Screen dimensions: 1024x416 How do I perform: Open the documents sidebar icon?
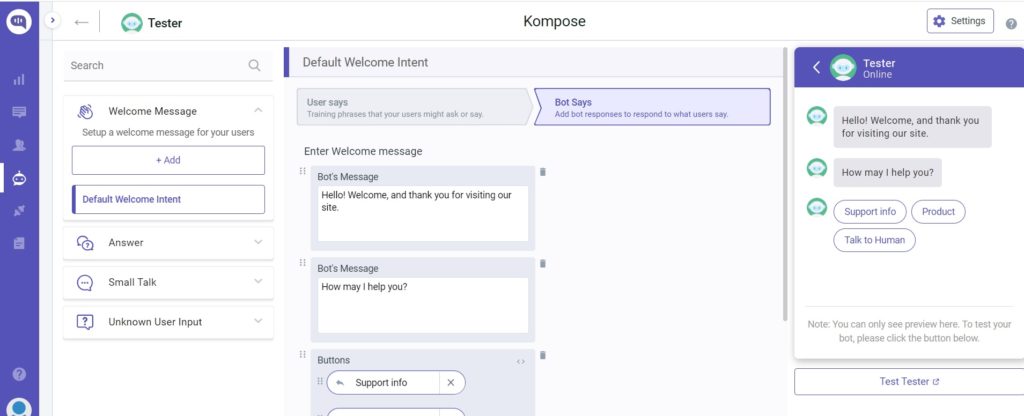click(x=19, y=243)
